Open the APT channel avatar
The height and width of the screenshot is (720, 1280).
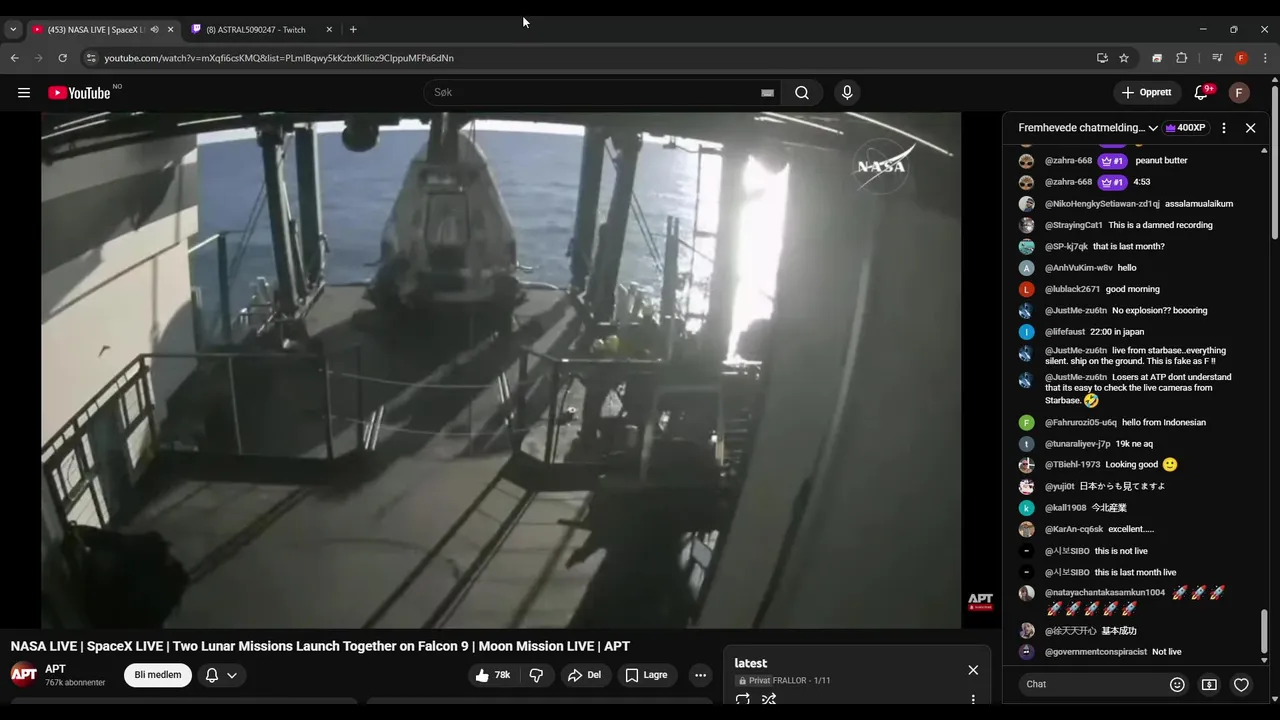tap(24, 675)
